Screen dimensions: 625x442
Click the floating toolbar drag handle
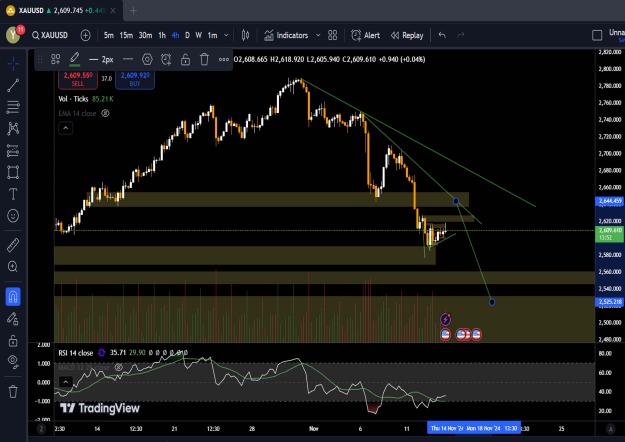(40, 59)
